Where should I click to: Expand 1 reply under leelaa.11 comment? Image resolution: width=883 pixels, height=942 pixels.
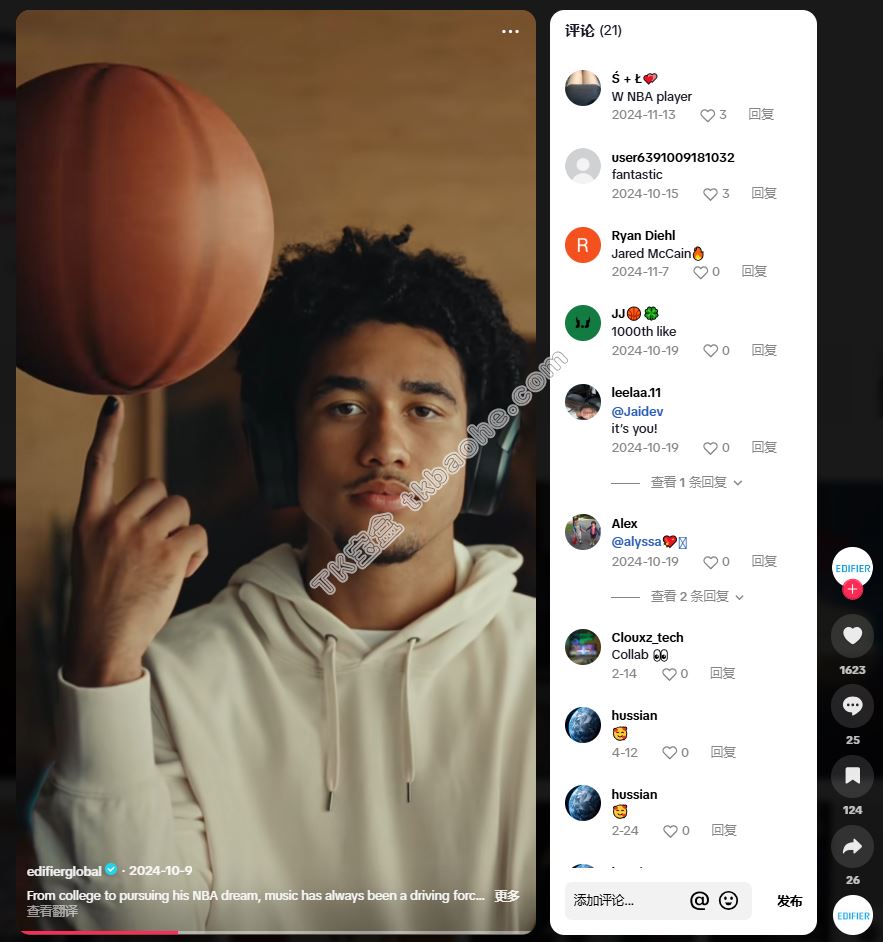[696, 482]
